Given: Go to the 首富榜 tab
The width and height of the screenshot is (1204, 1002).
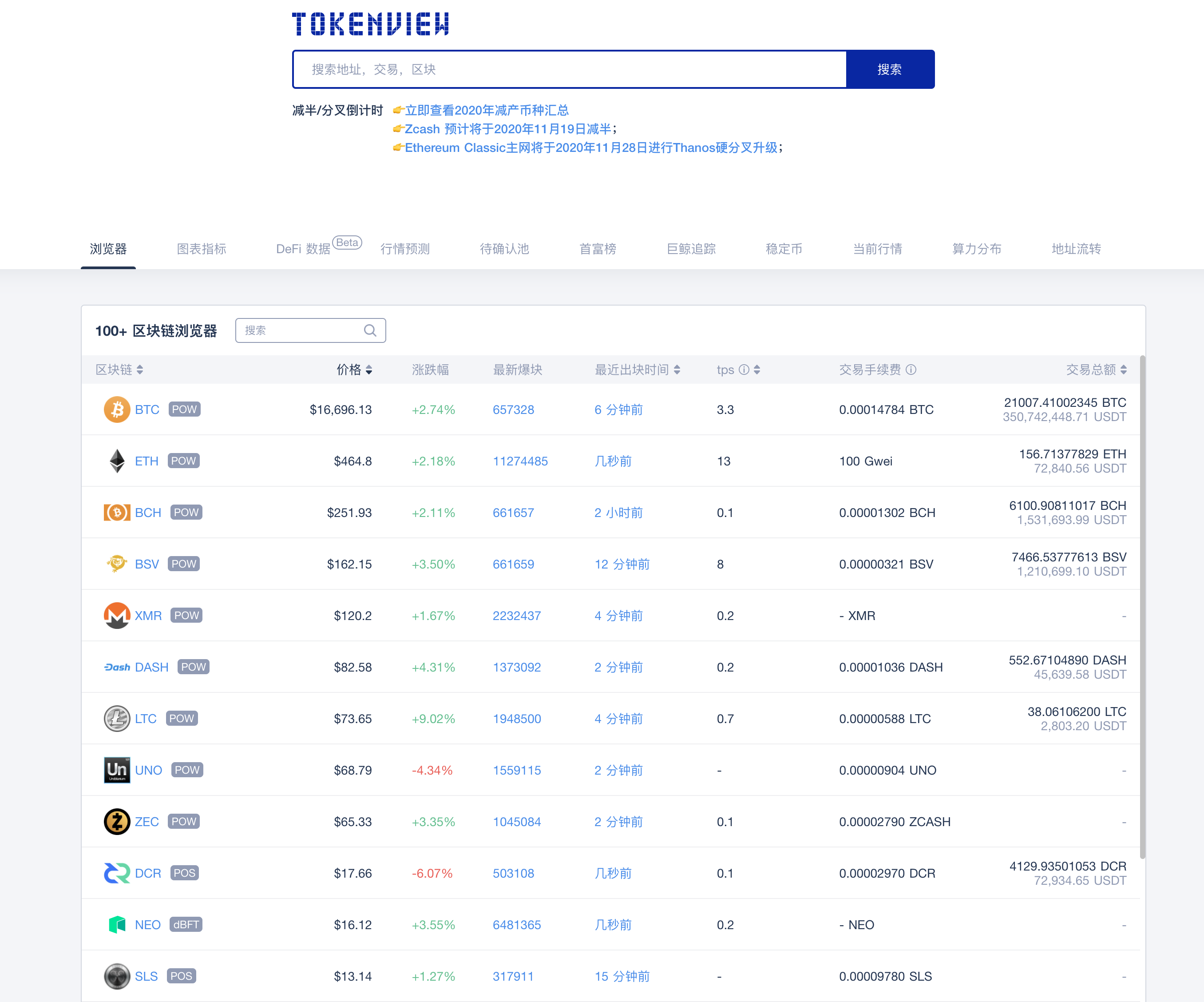Looking at the screenshot, I should point(598,249).
